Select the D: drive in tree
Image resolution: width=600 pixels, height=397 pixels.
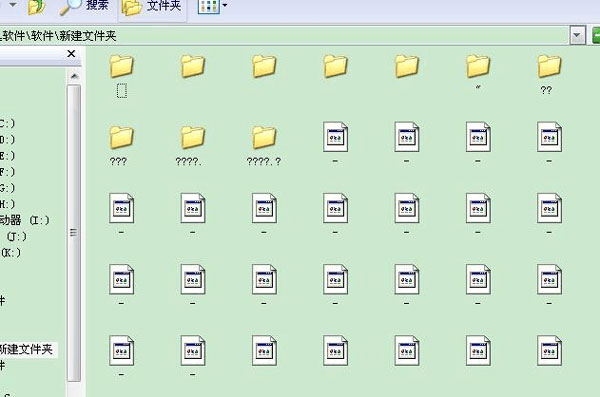(7, 139)
